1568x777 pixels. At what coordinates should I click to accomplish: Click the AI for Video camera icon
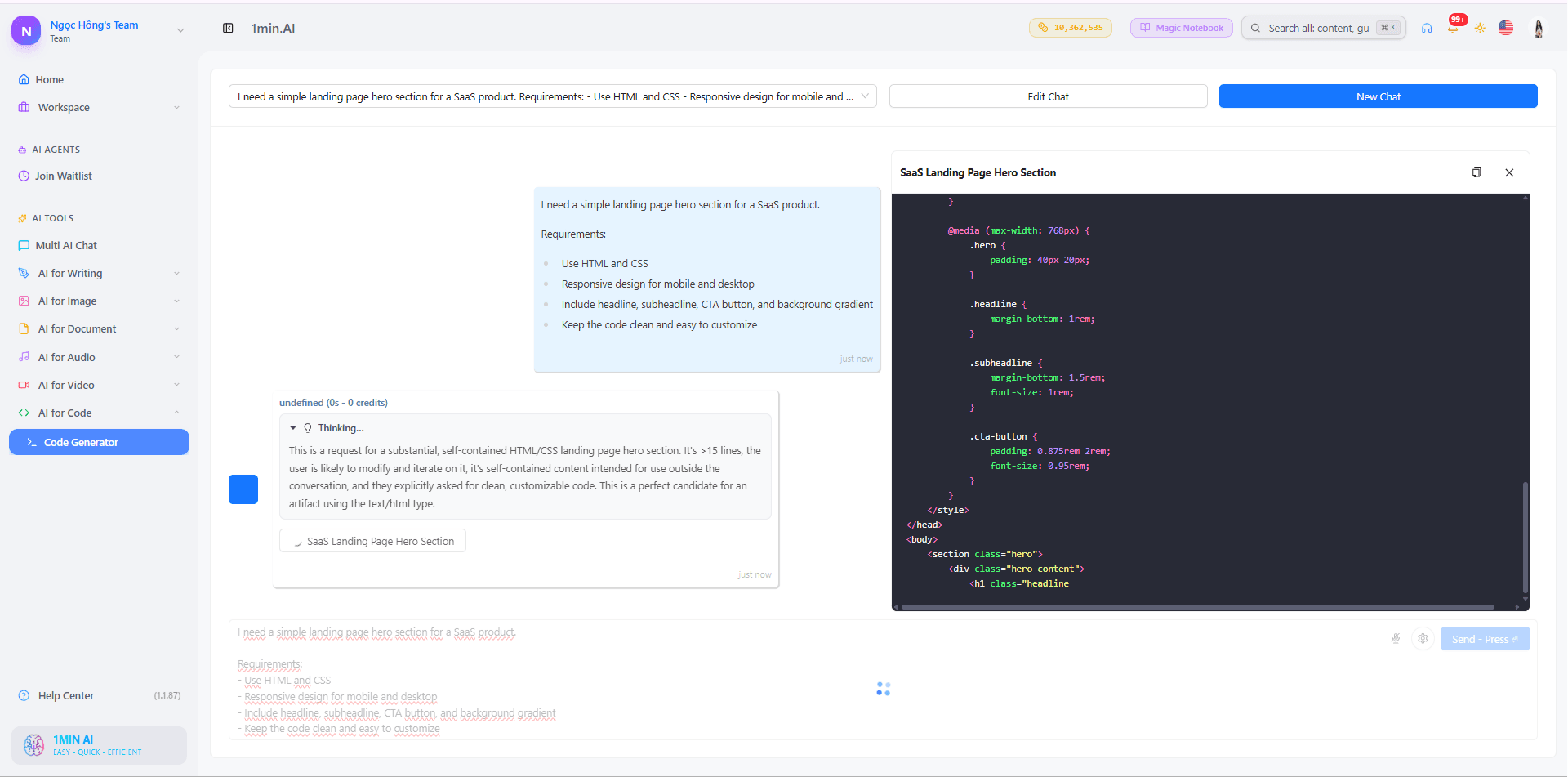tap(24, 385)
